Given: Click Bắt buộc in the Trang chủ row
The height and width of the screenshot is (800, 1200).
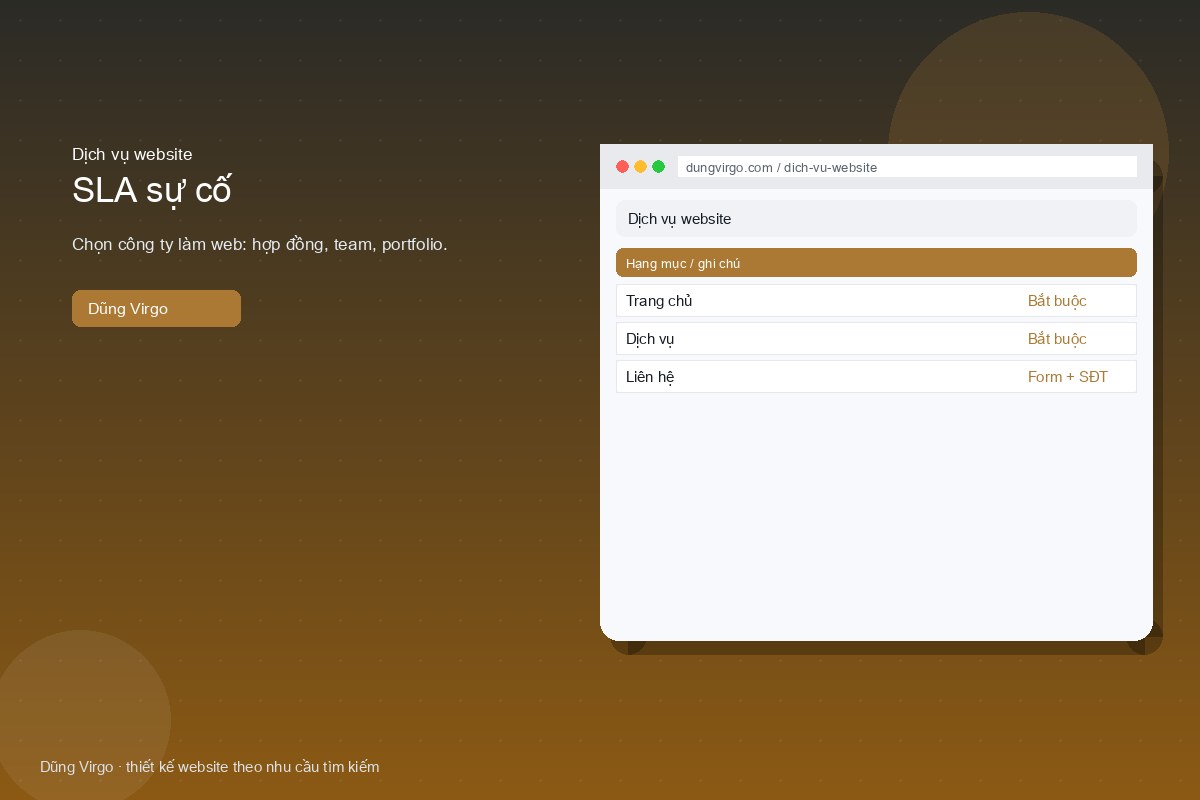Looking at the screenshot, I should pos(1057,301).
